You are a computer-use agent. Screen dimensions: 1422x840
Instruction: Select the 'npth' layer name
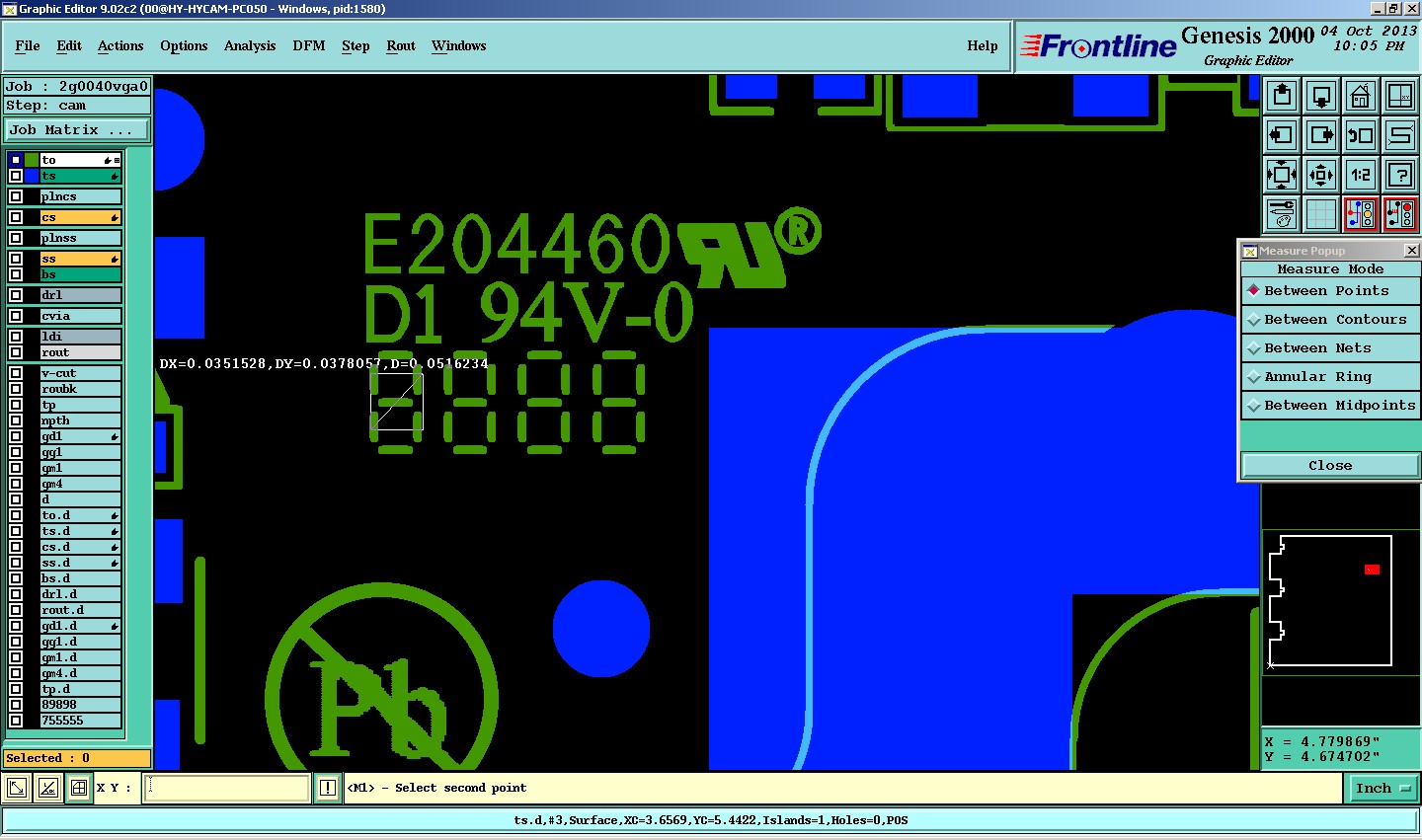pos(81,420)
